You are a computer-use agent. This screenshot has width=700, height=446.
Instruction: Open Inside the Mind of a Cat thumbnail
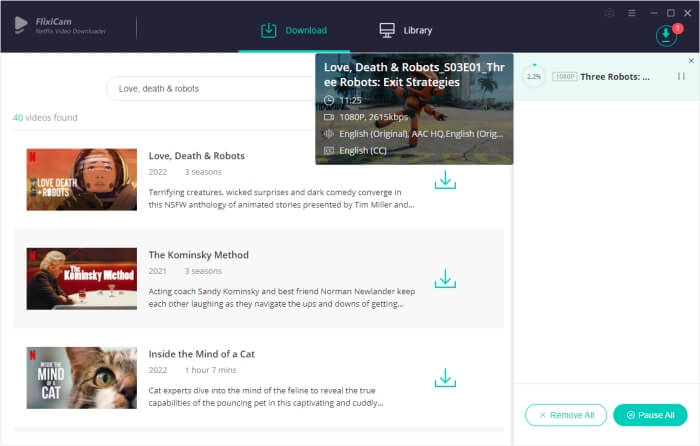pos(82,377)
